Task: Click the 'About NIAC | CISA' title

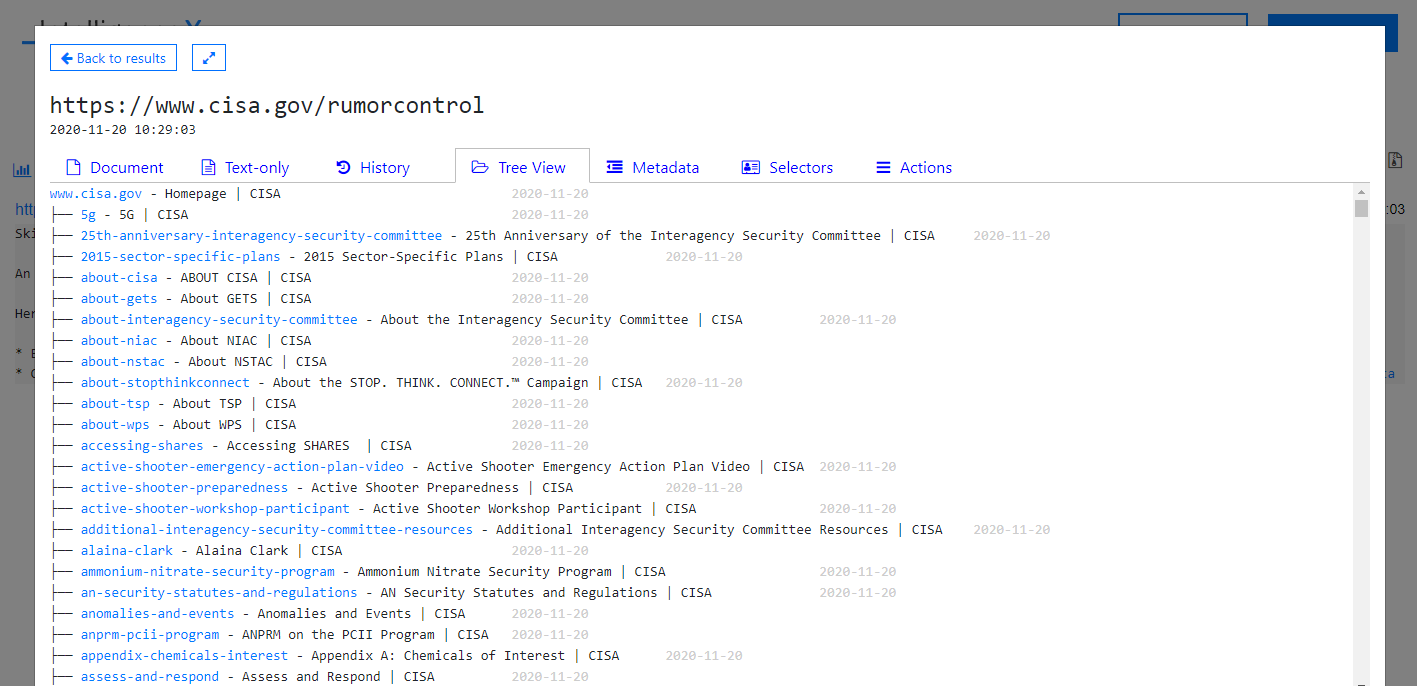Action: (x=246, y=341)
